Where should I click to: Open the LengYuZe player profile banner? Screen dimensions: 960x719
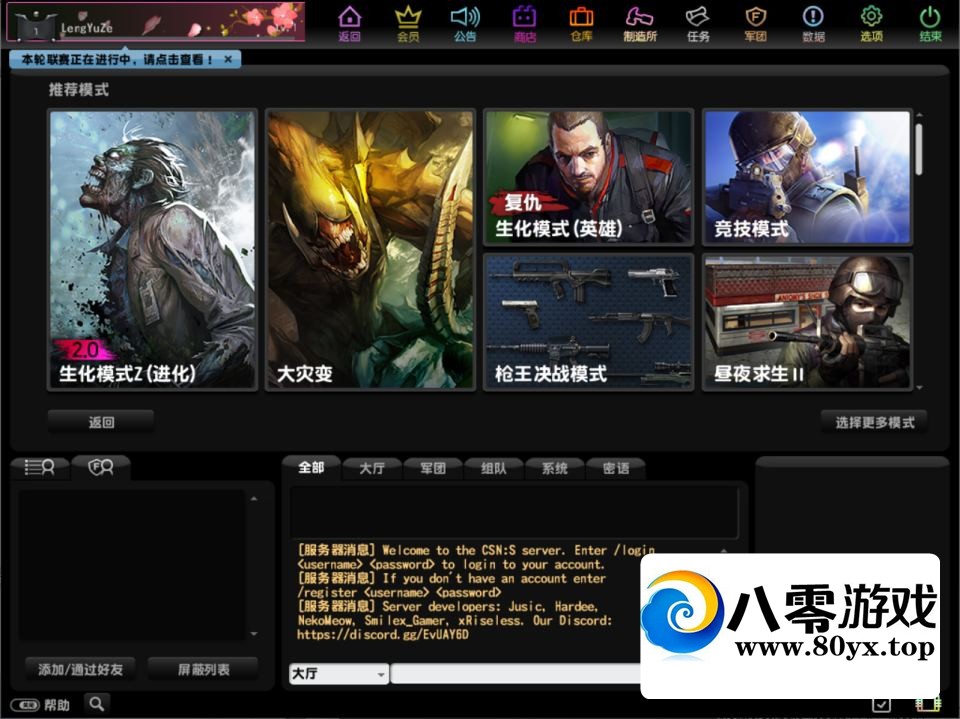(x=156, y=22)
